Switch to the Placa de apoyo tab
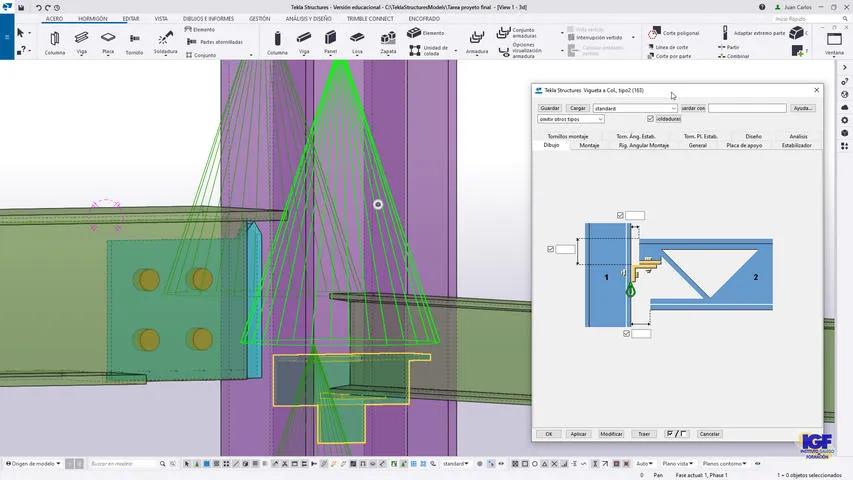The image size is (853, 480). (x=744, y=145)
